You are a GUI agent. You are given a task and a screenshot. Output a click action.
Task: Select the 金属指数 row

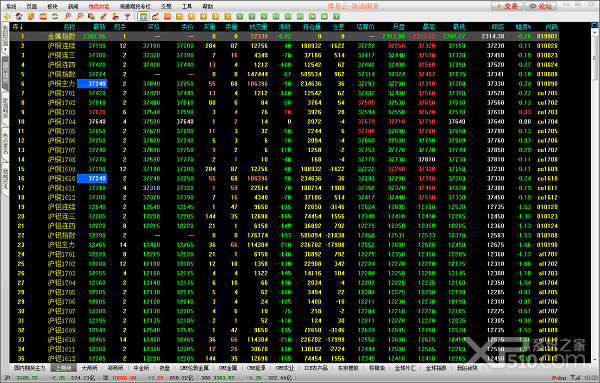[x=284, y=36]
